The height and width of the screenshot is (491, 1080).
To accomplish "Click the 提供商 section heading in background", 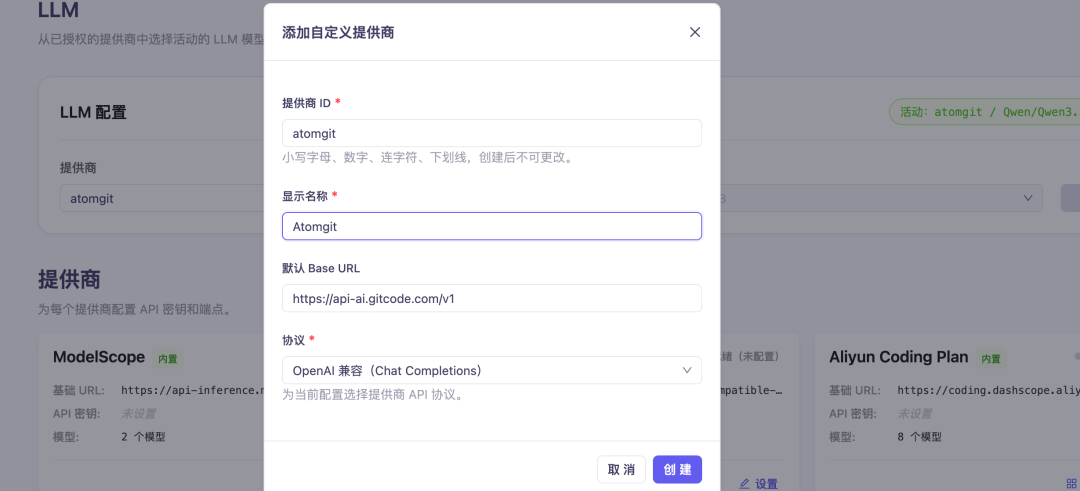I will tap(69, 280).
